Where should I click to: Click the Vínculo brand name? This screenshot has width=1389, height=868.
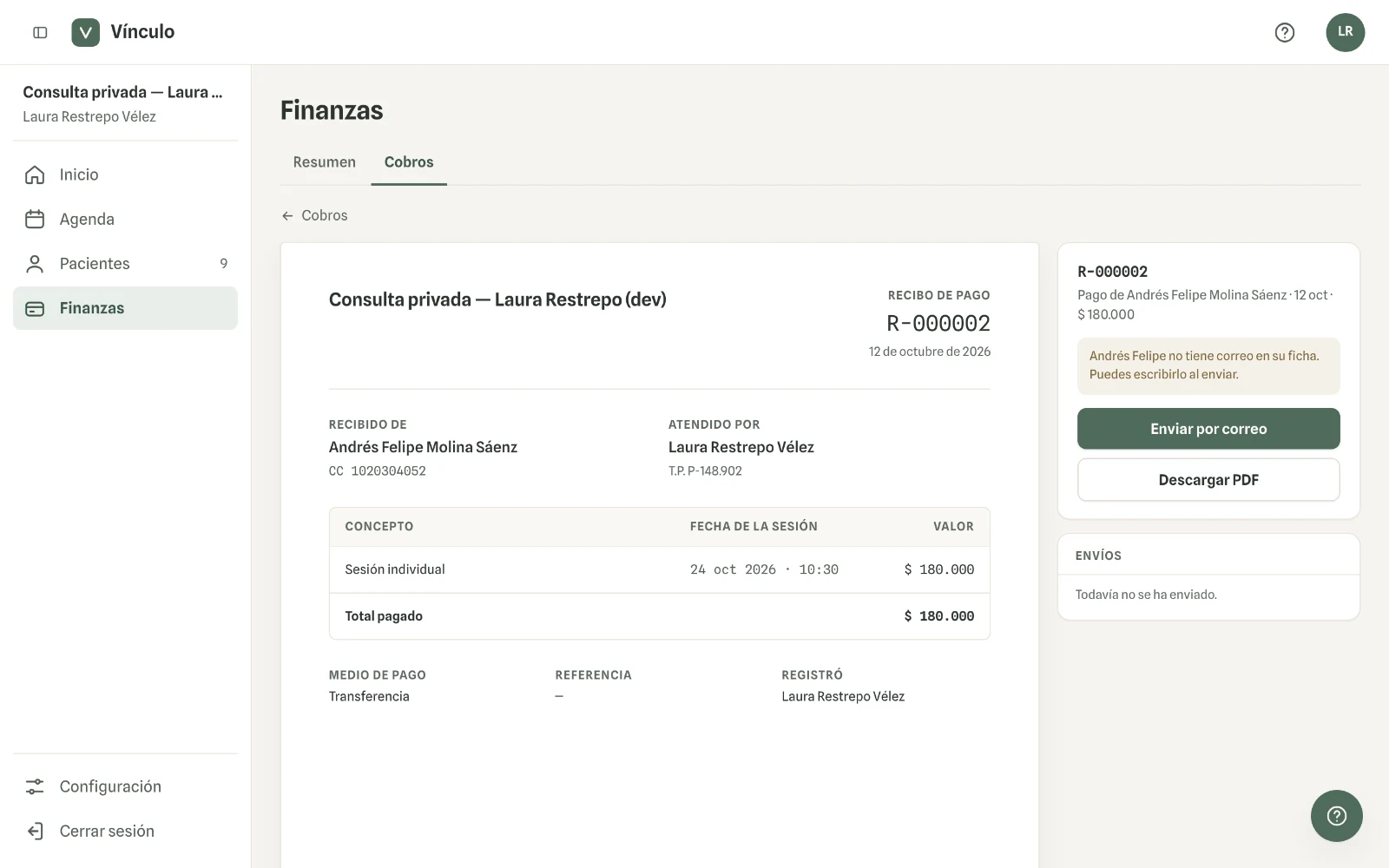click(x=142, y=32)
